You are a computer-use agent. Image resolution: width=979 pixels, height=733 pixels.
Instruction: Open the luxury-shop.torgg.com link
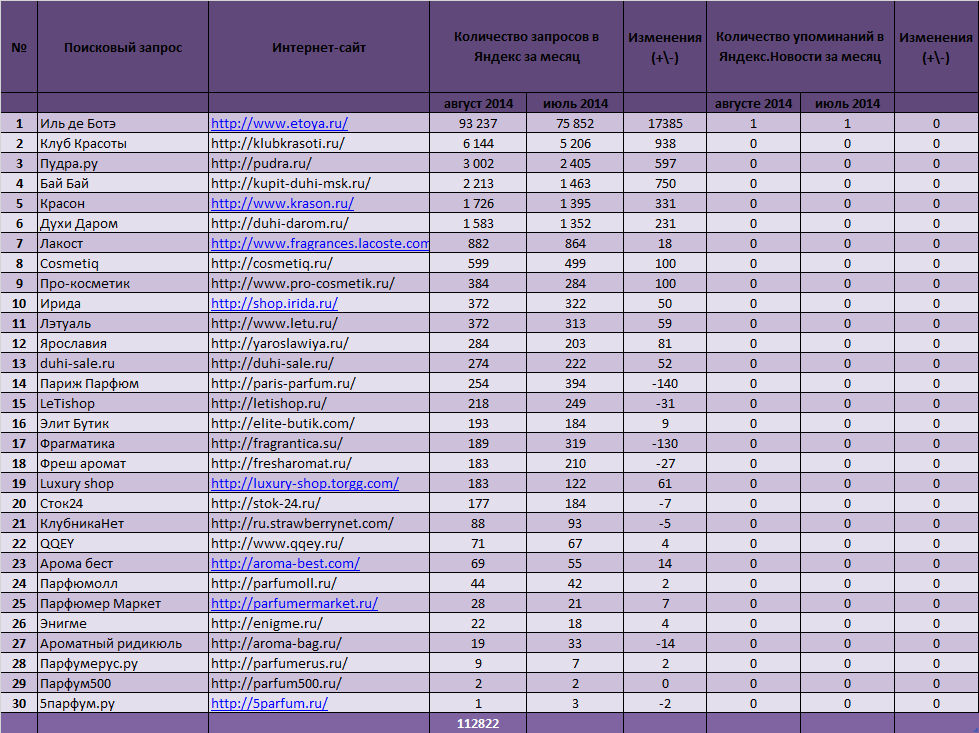coord(305,483)
